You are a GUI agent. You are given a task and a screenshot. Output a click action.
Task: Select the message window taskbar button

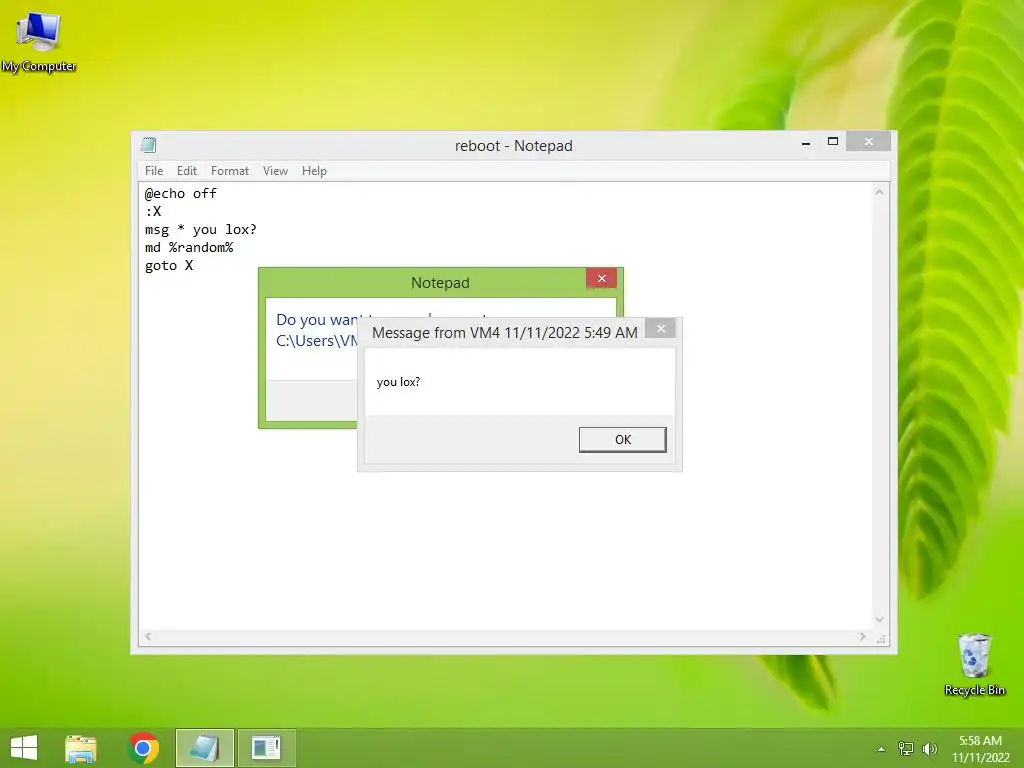[266, 748]
